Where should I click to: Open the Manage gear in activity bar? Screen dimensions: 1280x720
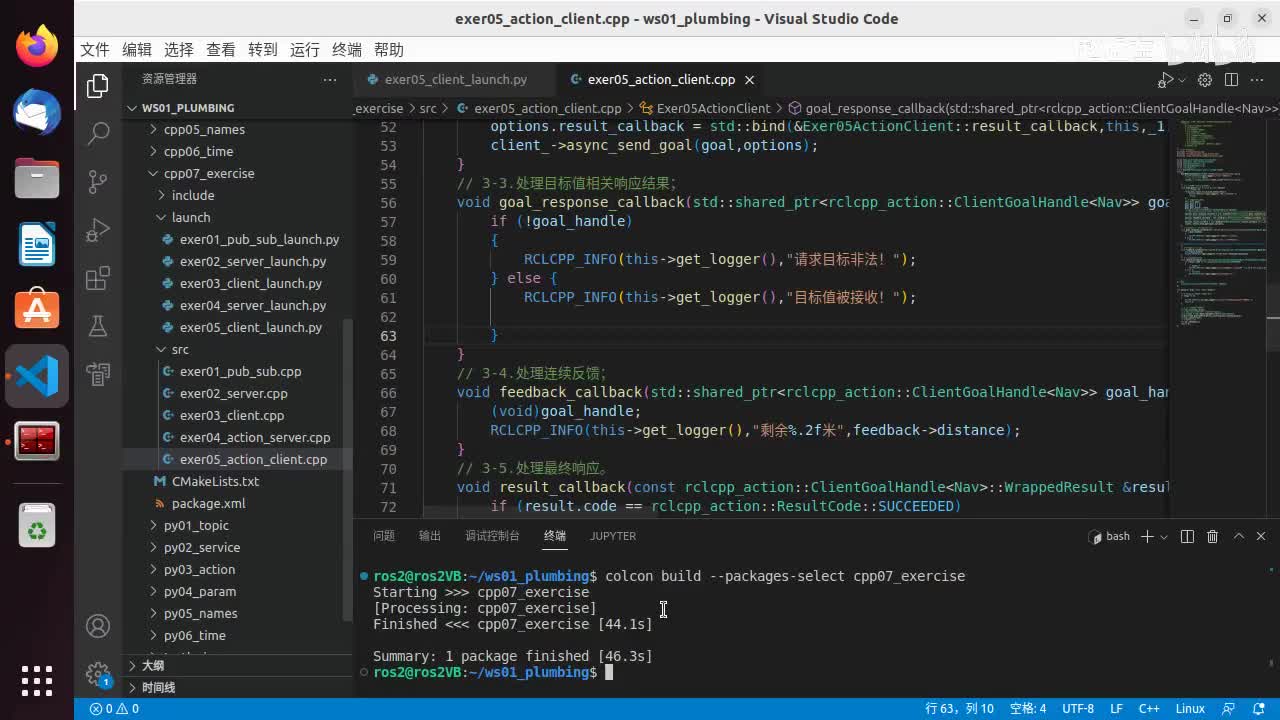(x=98, y=673)
